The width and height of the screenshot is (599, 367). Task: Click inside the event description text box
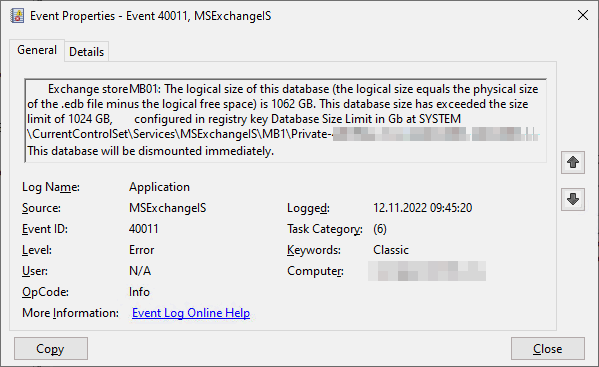click(285, 120)
